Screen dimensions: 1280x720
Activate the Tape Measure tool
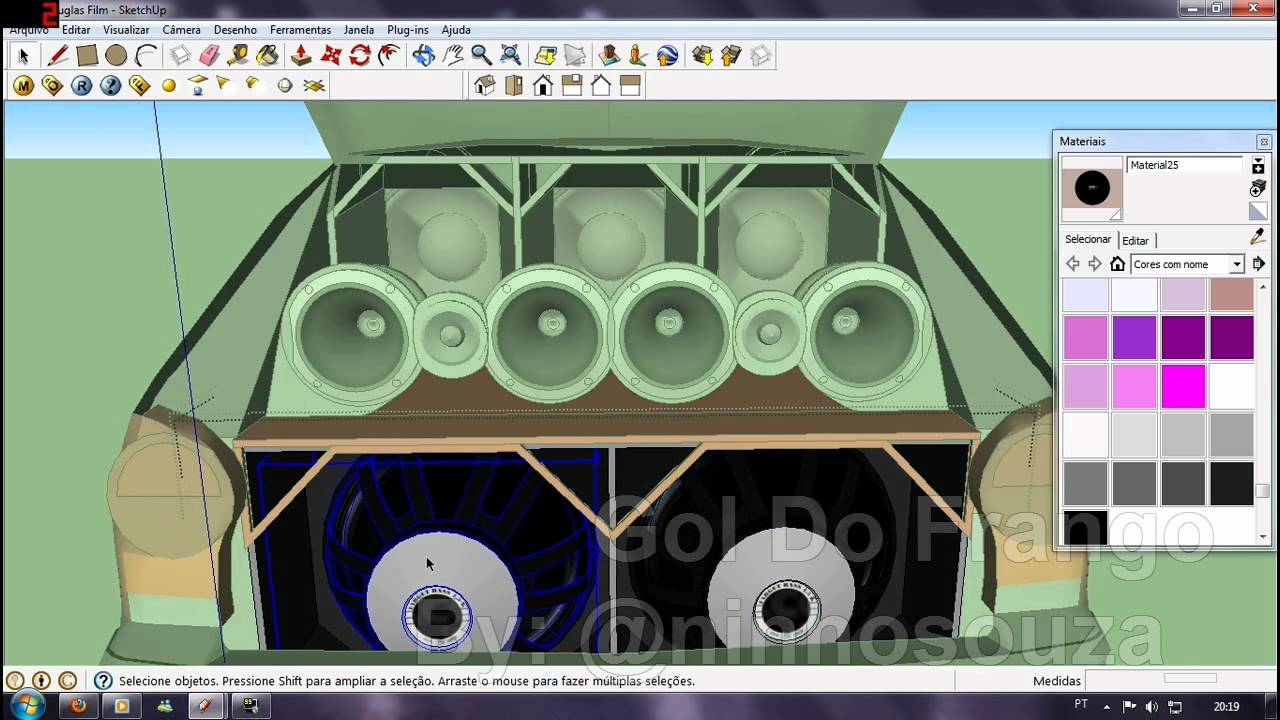[x=238, y=56]
